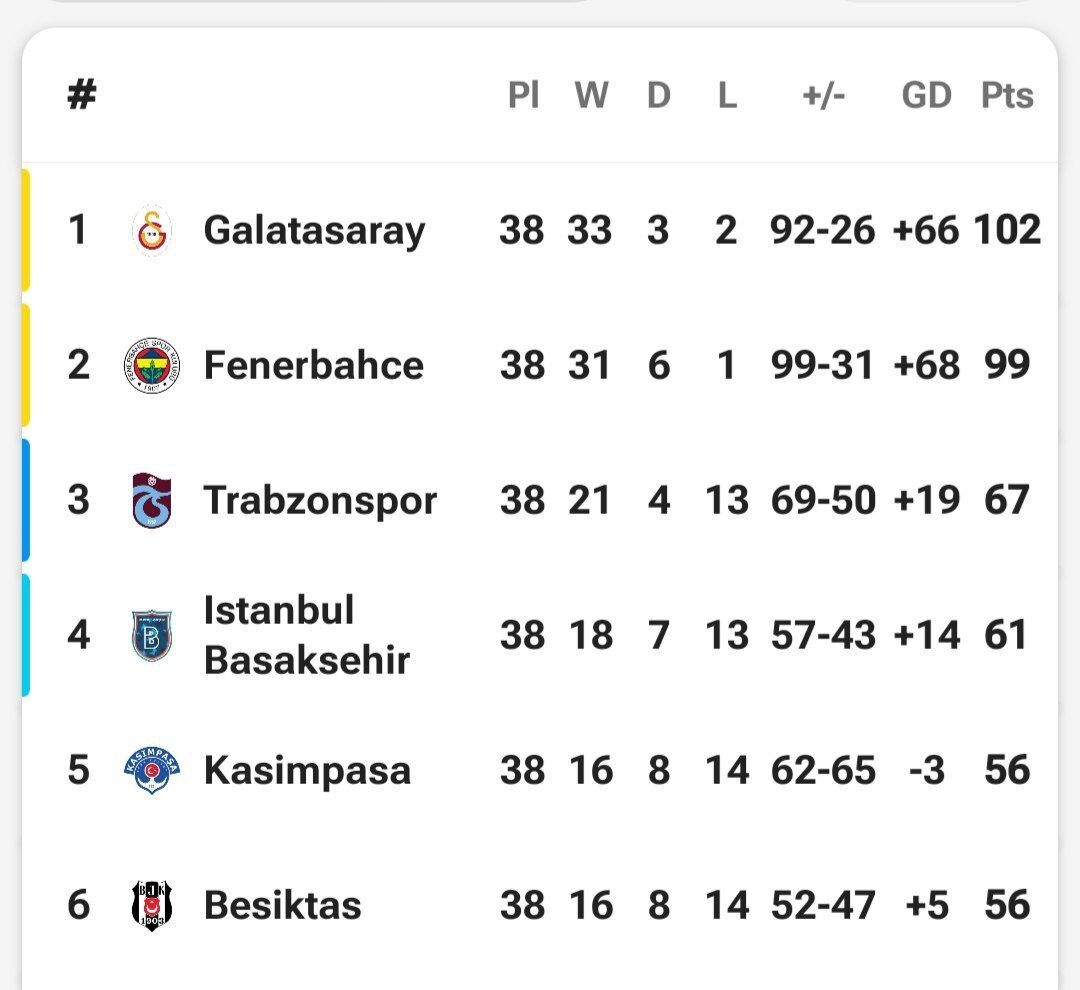This screenshot has height=990, width=1080.
Task: Click the Fenerbahce club crest
Action: pyautogui.click(x=153, y=366)
